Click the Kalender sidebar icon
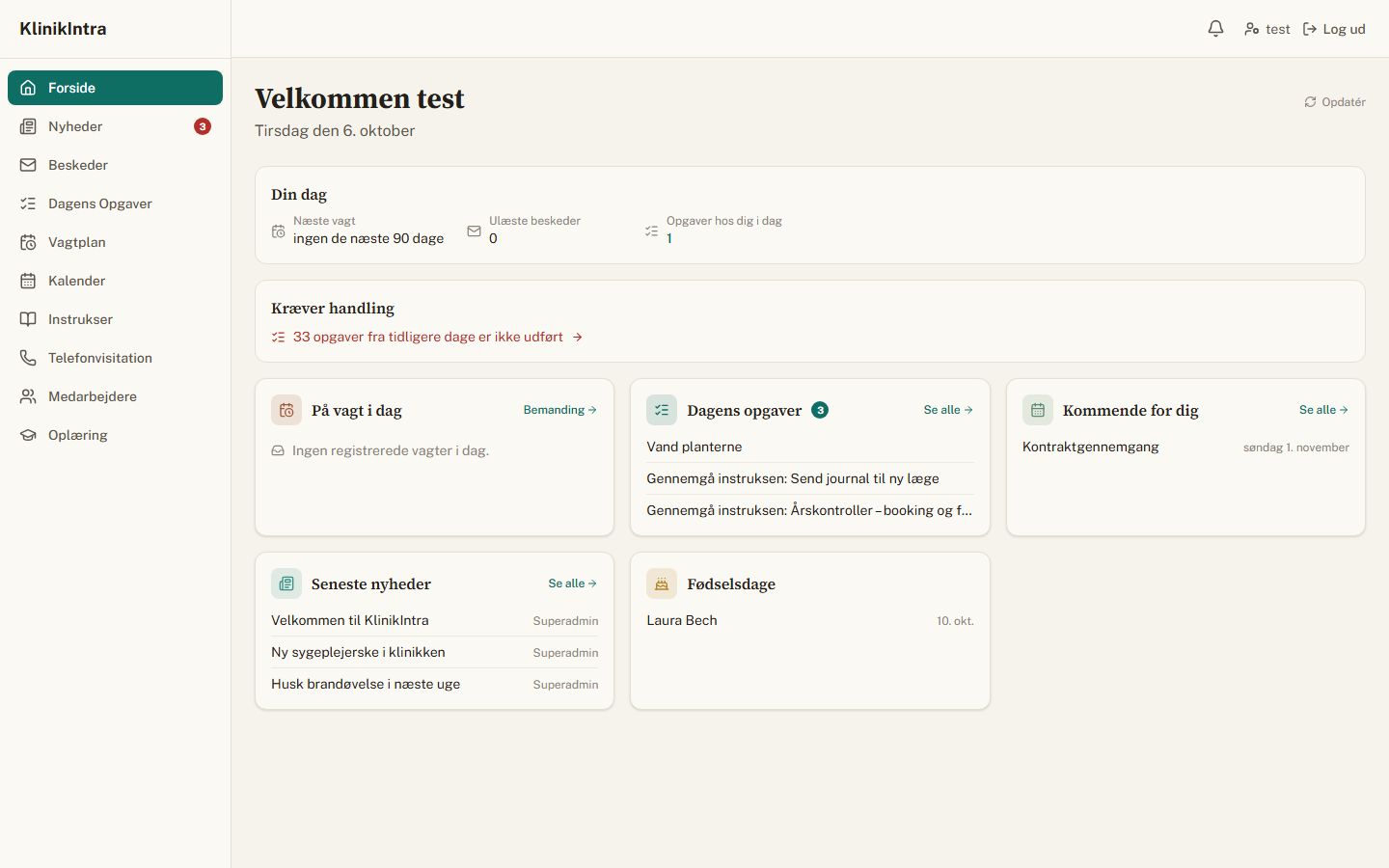 pyautogui.click(x=28, y=281)
